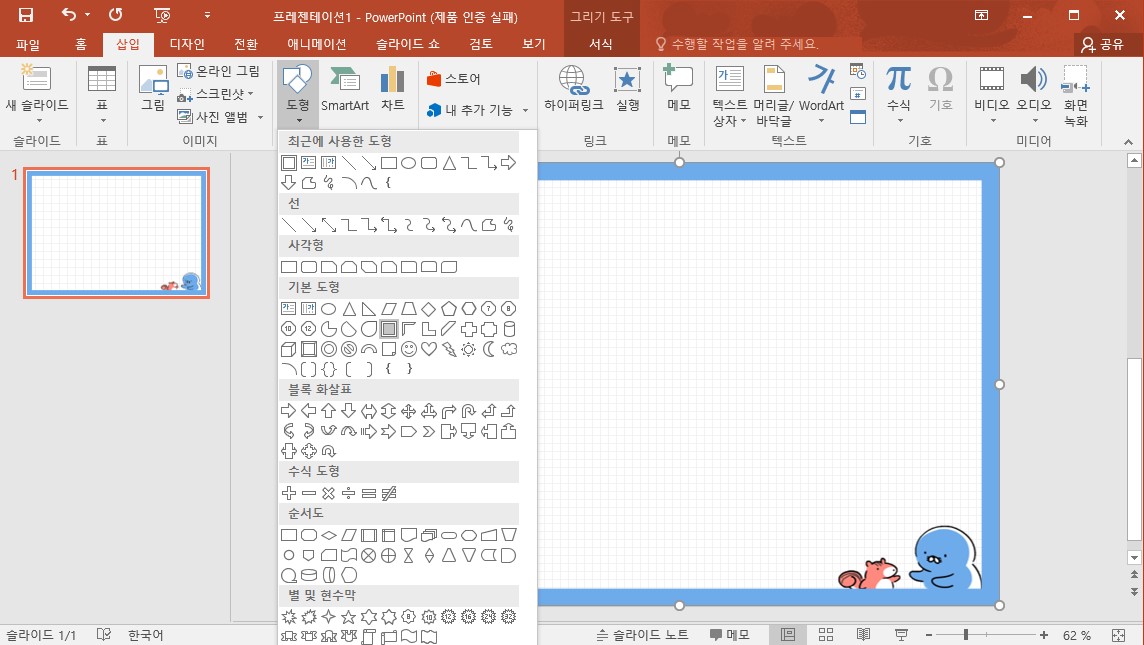The width and height of the screenshot is (1144, 645).
Task: Choose the Rounded Rectangle shape
Action: point(309,267)
